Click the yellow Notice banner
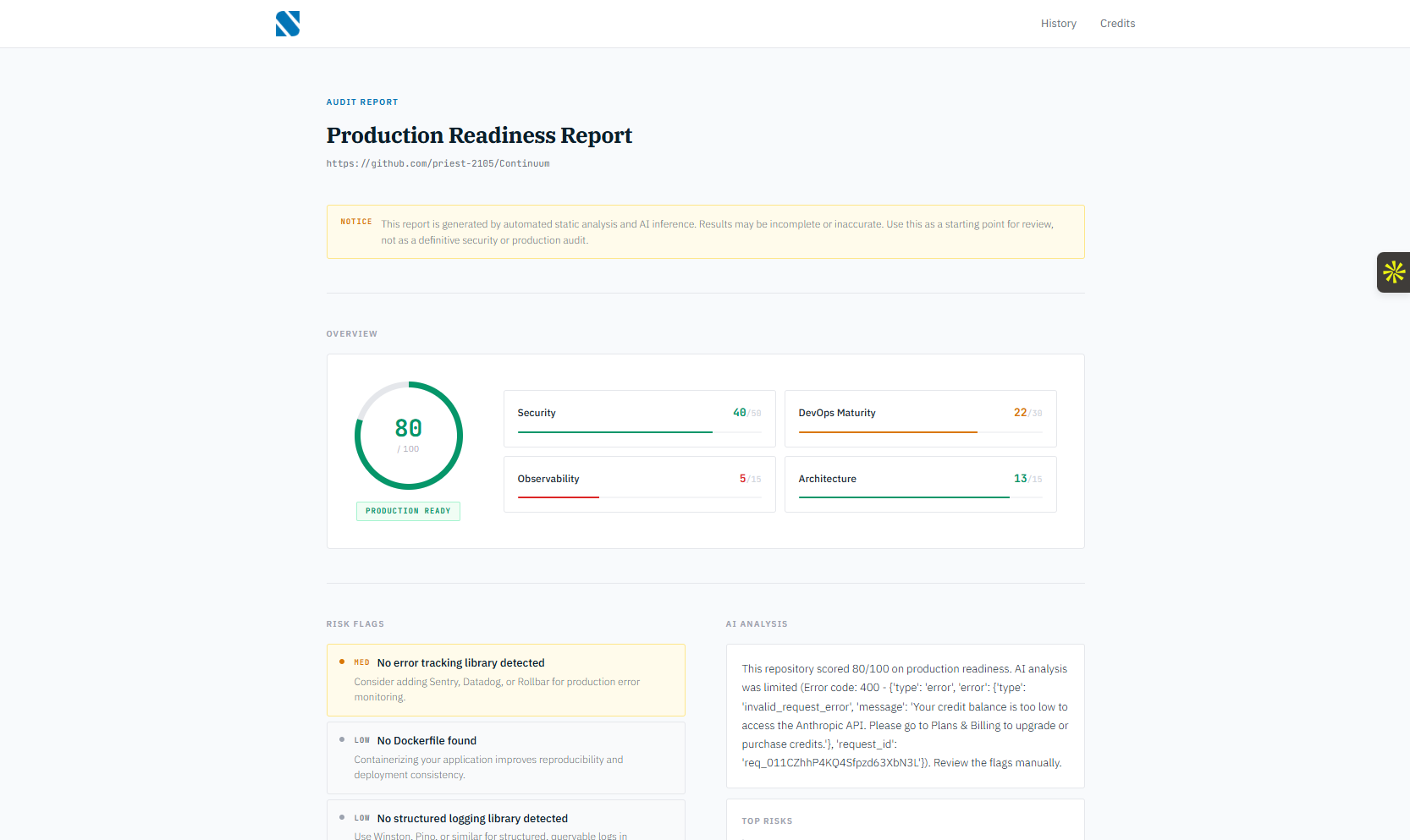 tap(705, 232)
